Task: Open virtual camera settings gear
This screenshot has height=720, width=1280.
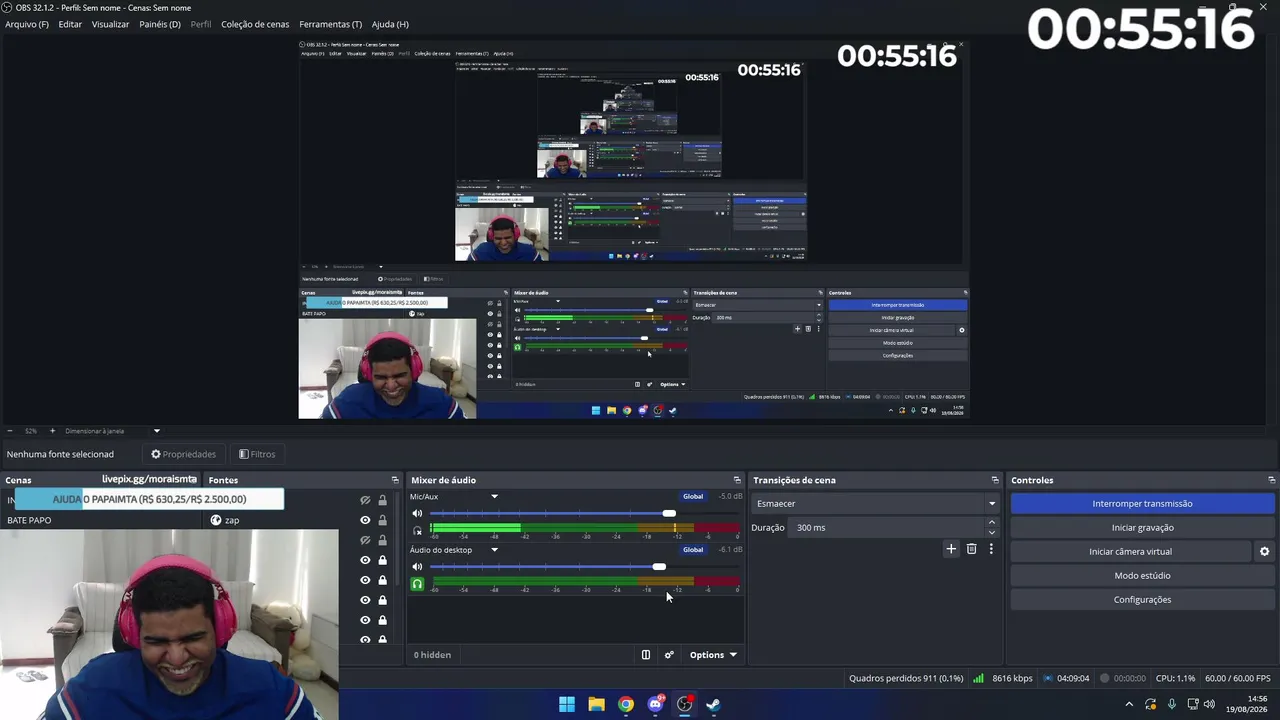Action: coord(1264,551)
